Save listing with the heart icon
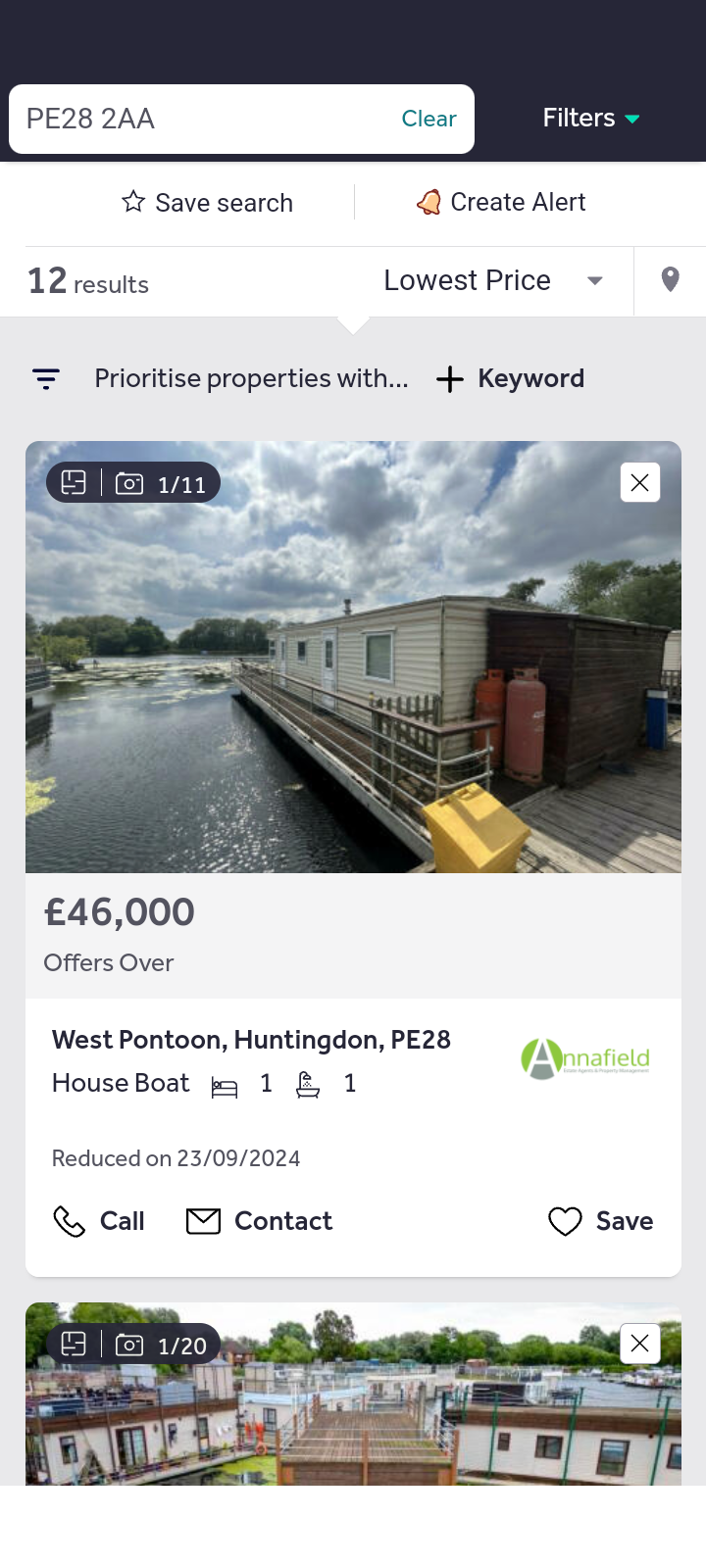This screenshot has height=1568, width=706. tap(565, 1221)
